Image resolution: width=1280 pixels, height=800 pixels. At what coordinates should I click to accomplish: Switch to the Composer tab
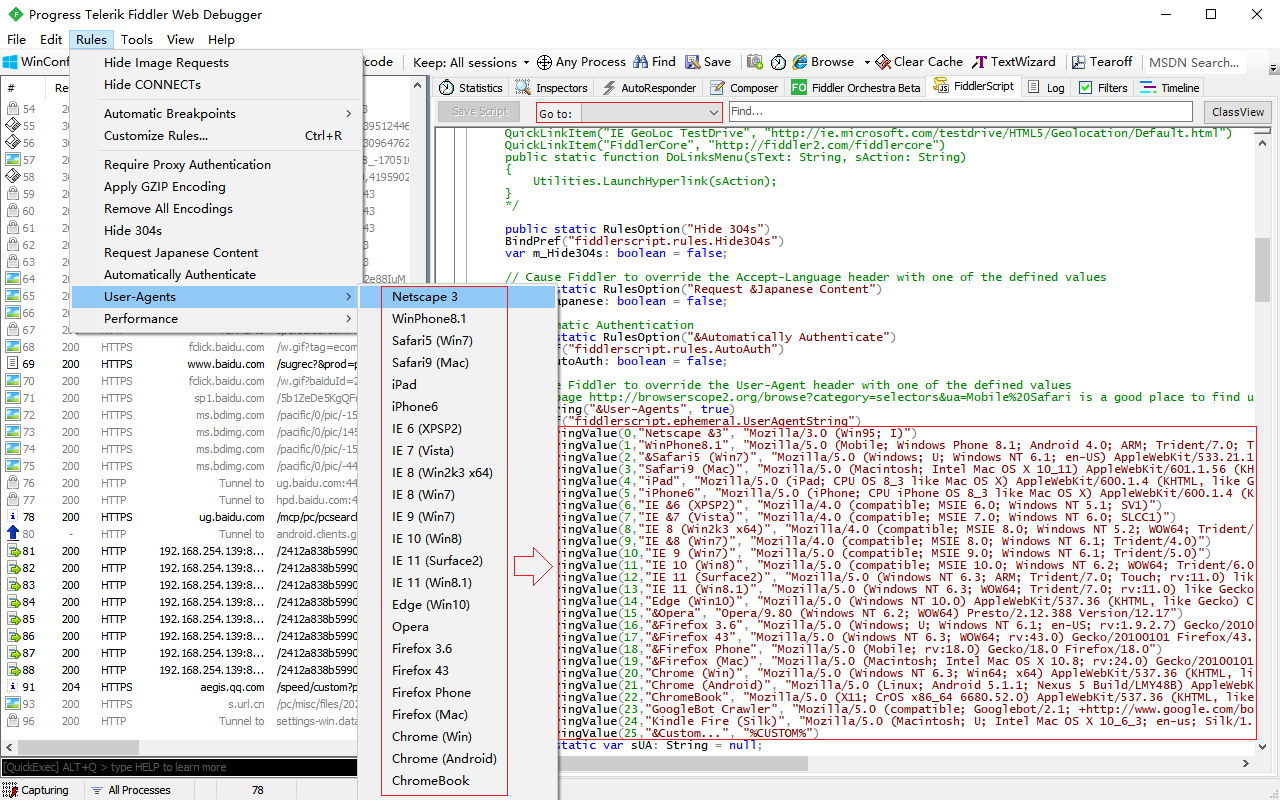[x=744, y=87]
